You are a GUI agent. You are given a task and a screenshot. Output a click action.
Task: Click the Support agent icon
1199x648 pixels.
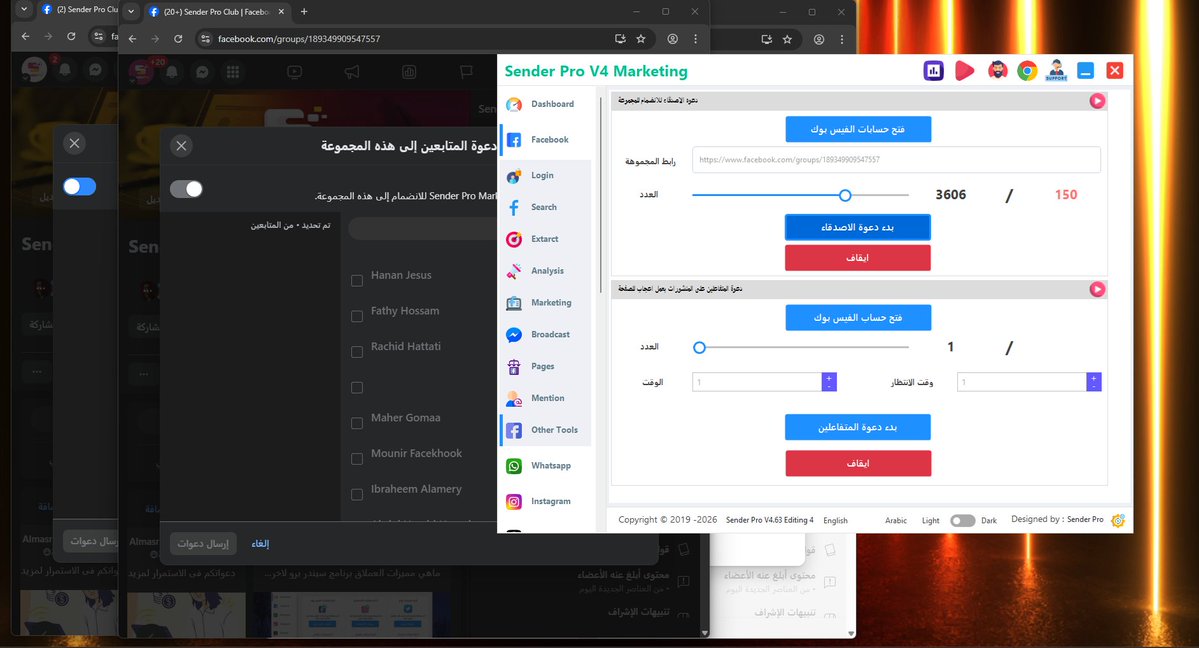(x=1056, y=70)
